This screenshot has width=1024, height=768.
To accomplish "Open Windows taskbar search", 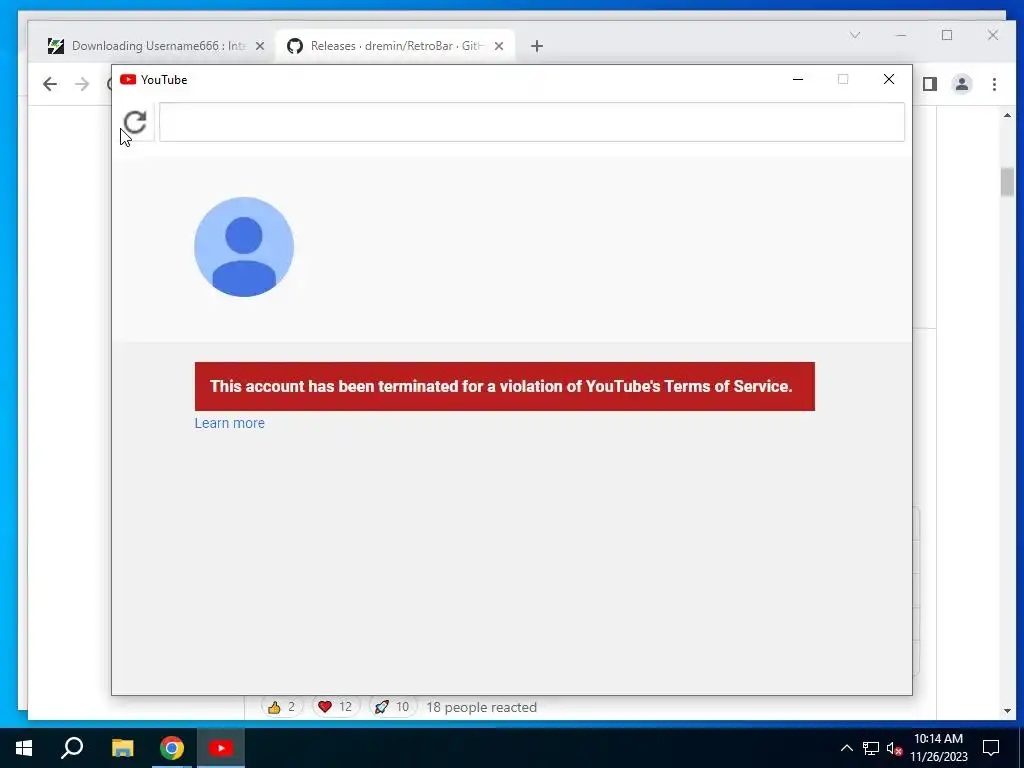I will (72, 748).
